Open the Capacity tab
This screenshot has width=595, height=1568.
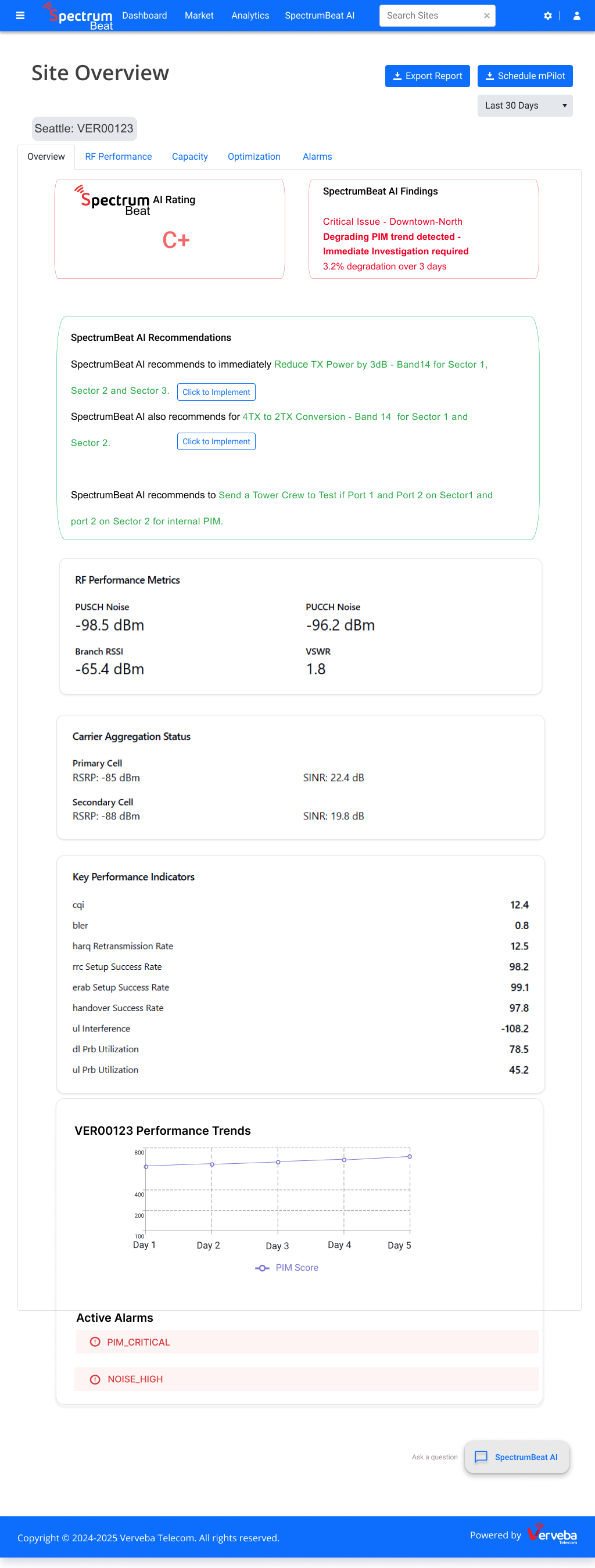coord(189,157)
